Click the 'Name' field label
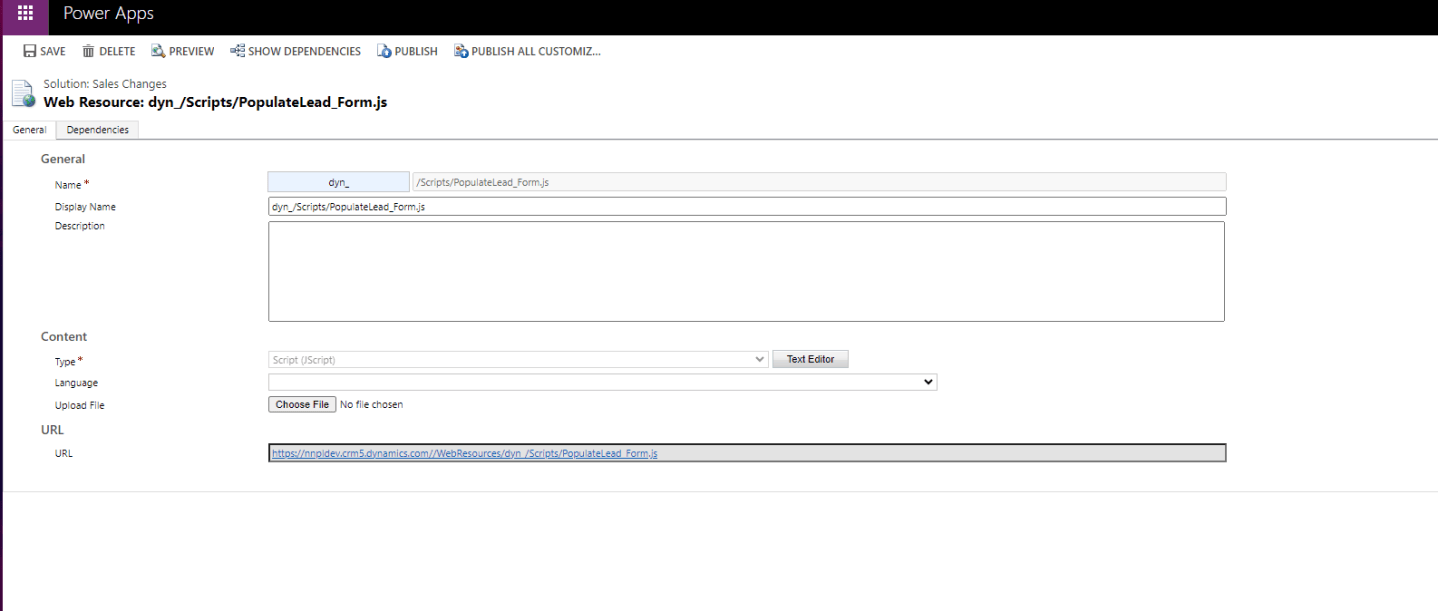Viewport: 1438px width, 611px height. pyautogui.click(x=68, y=185)
